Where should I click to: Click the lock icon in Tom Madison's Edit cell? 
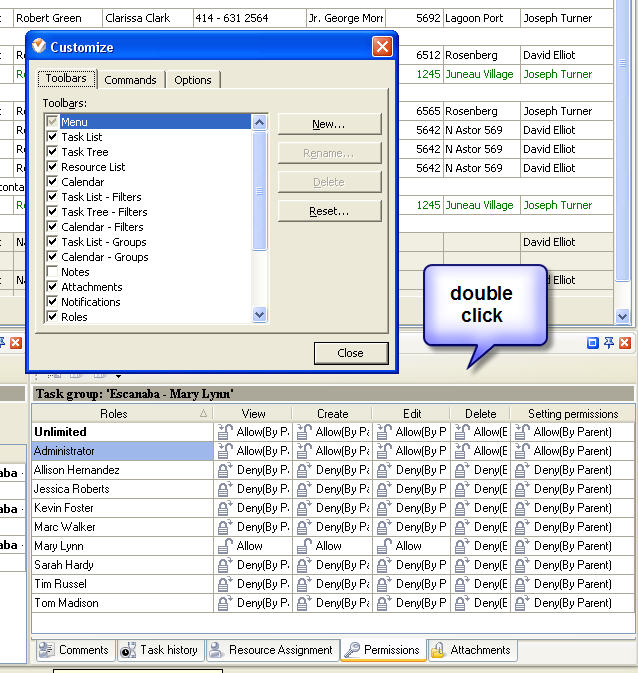coord(384,603)
